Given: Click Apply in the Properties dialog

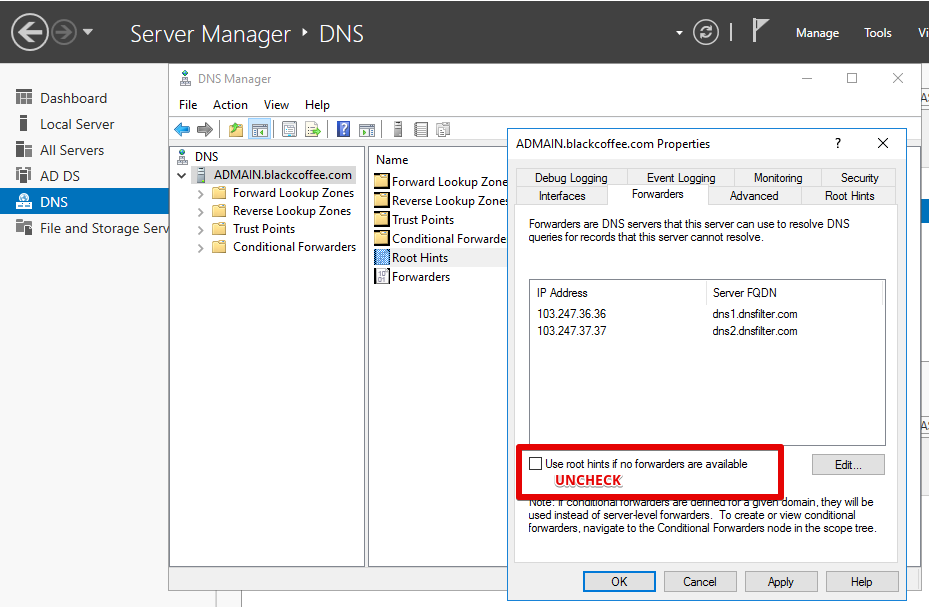Looking at the screenshot, I should (781, 582).
